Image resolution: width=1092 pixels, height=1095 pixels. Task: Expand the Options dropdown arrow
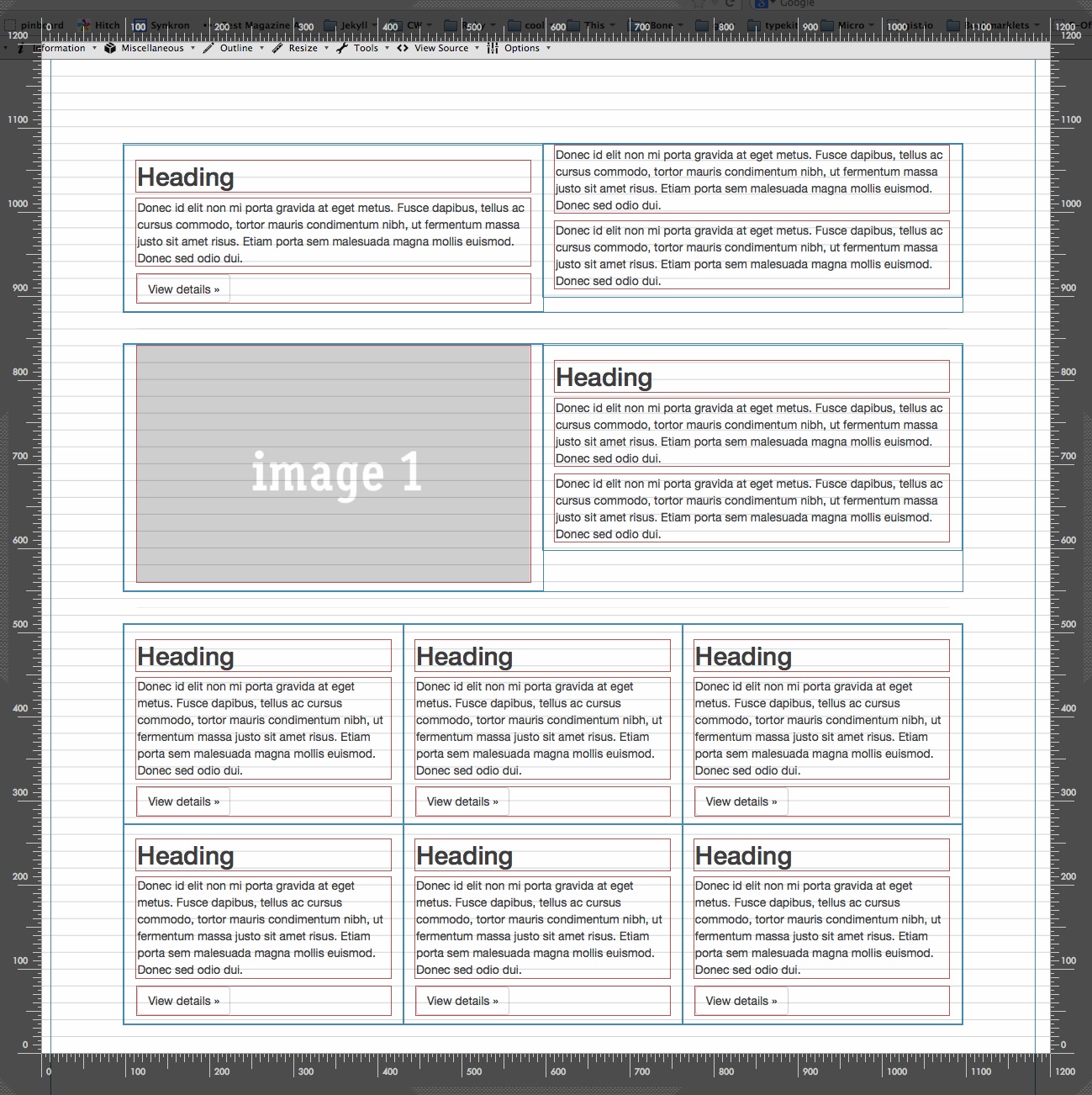pos(548,49)
